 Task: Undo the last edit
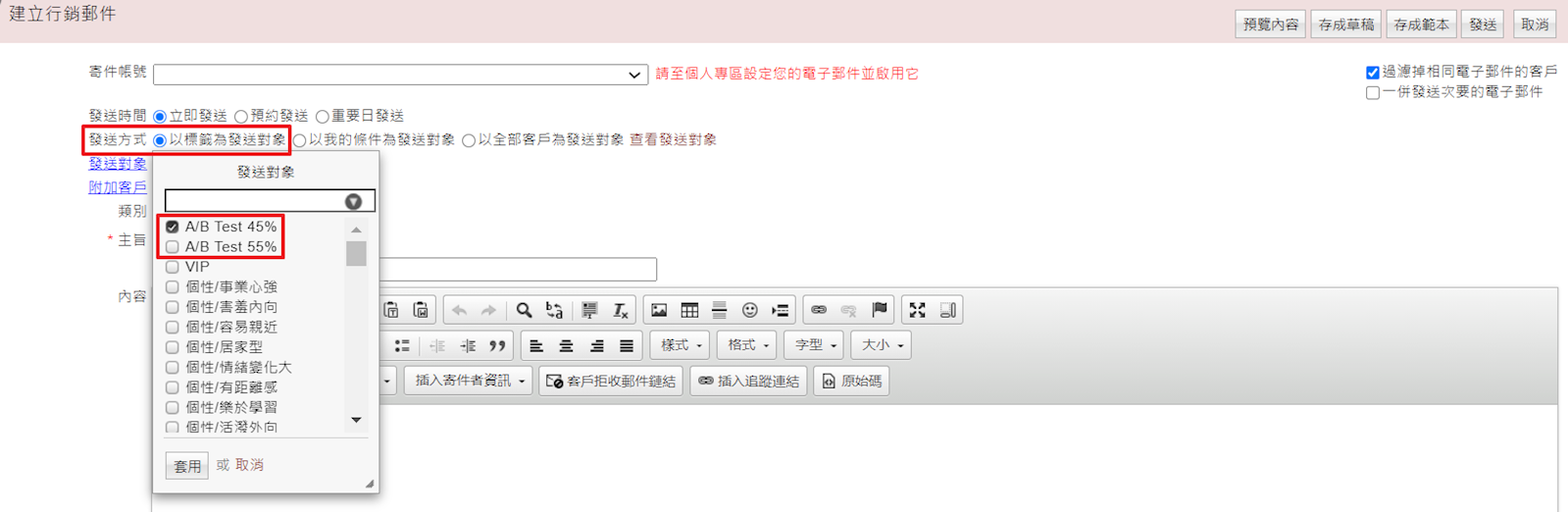click(x=459, y=310)
